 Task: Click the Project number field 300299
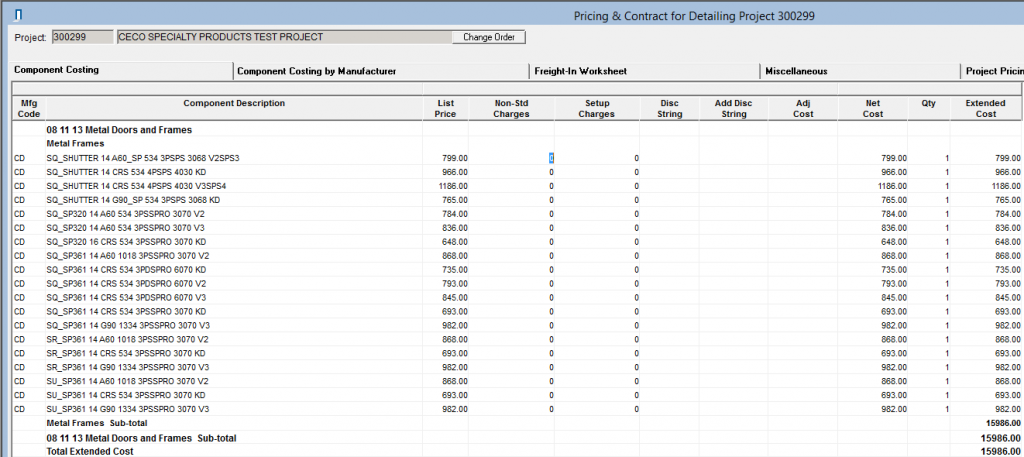click(x=82, y=37)
